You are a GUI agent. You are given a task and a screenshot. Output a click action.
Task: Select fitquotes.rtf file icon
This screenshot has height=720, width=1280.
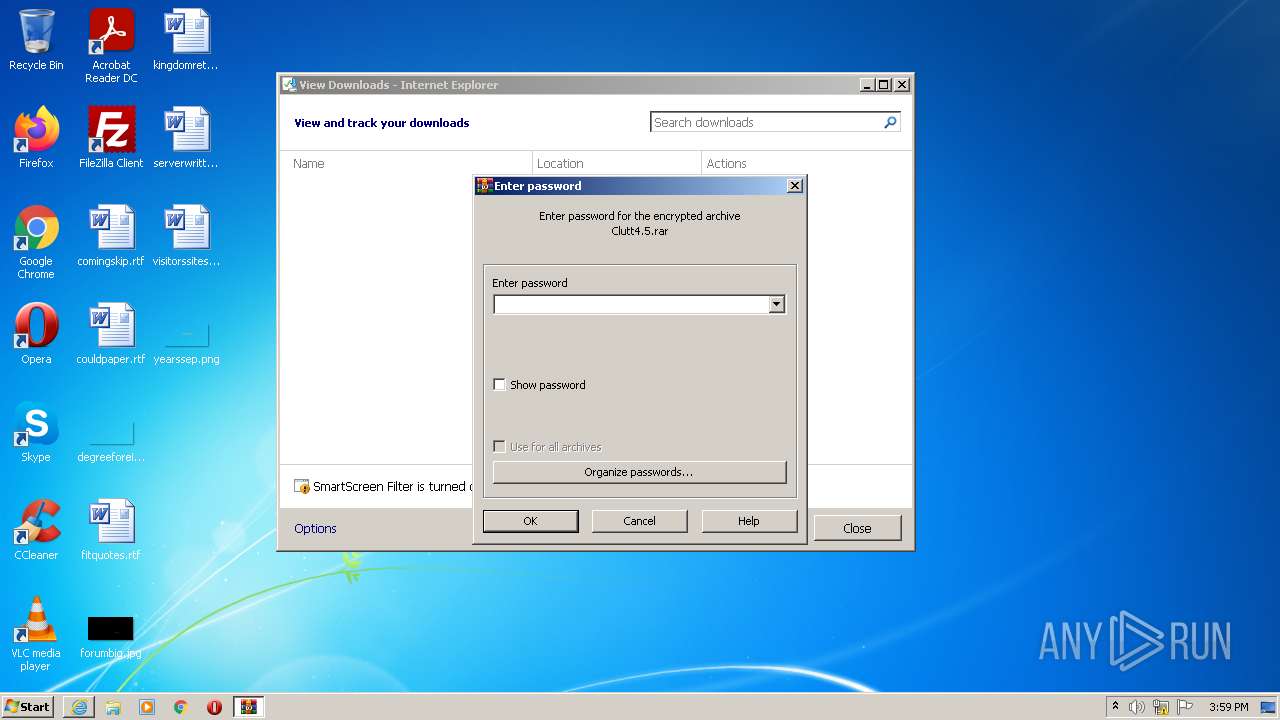point(111,530)
